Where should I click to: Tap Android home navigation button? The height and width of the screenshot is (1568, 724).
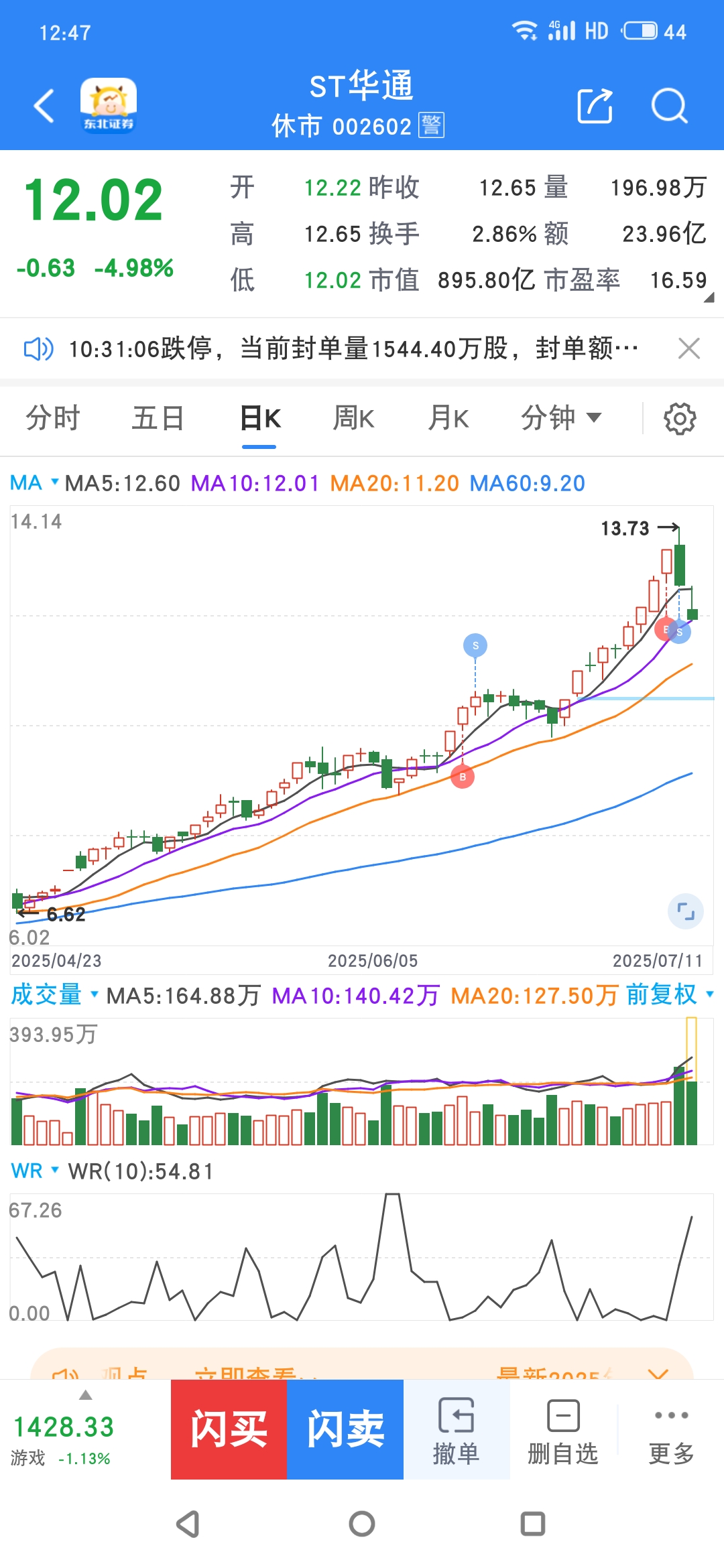tap(362, 1524)
